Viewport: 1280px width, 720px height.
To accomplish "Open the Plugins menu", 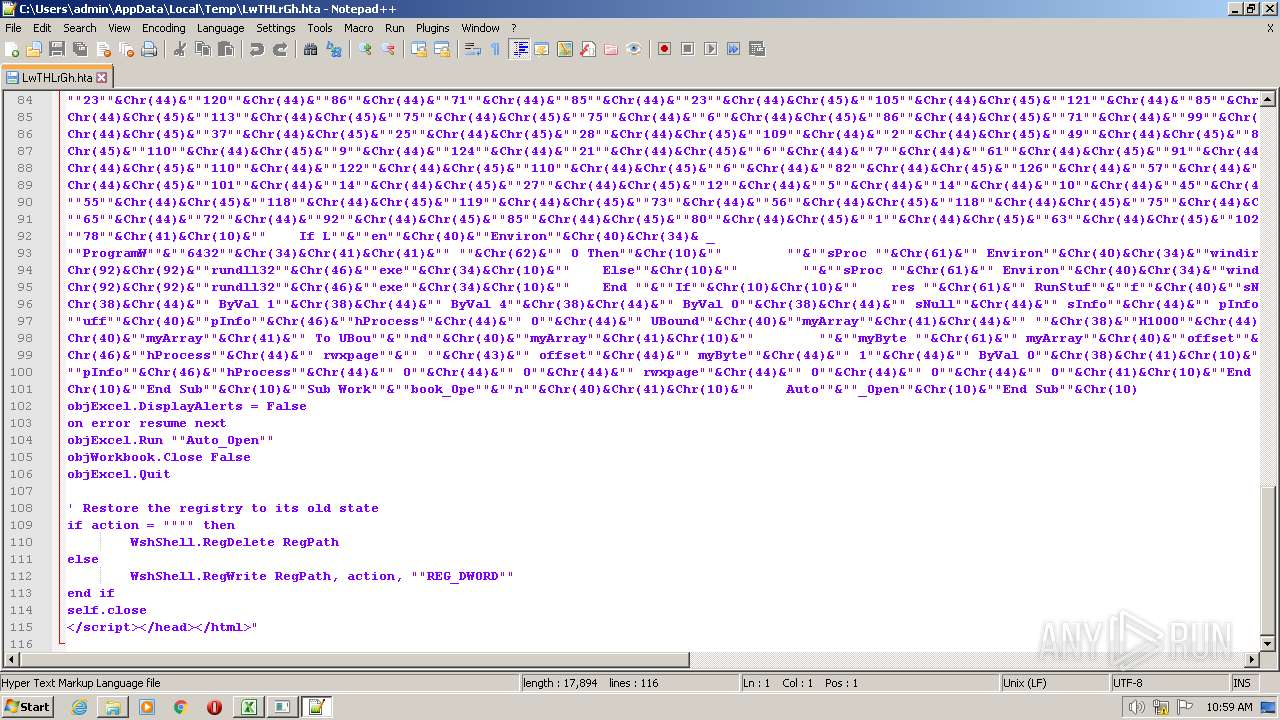I will coord(432,28).
